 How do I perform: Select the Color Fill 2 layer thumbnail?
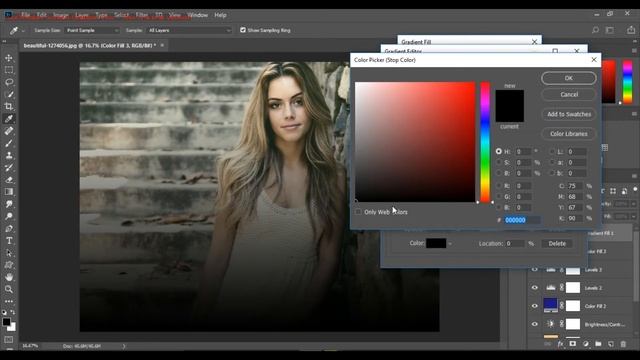click(551, 306)
